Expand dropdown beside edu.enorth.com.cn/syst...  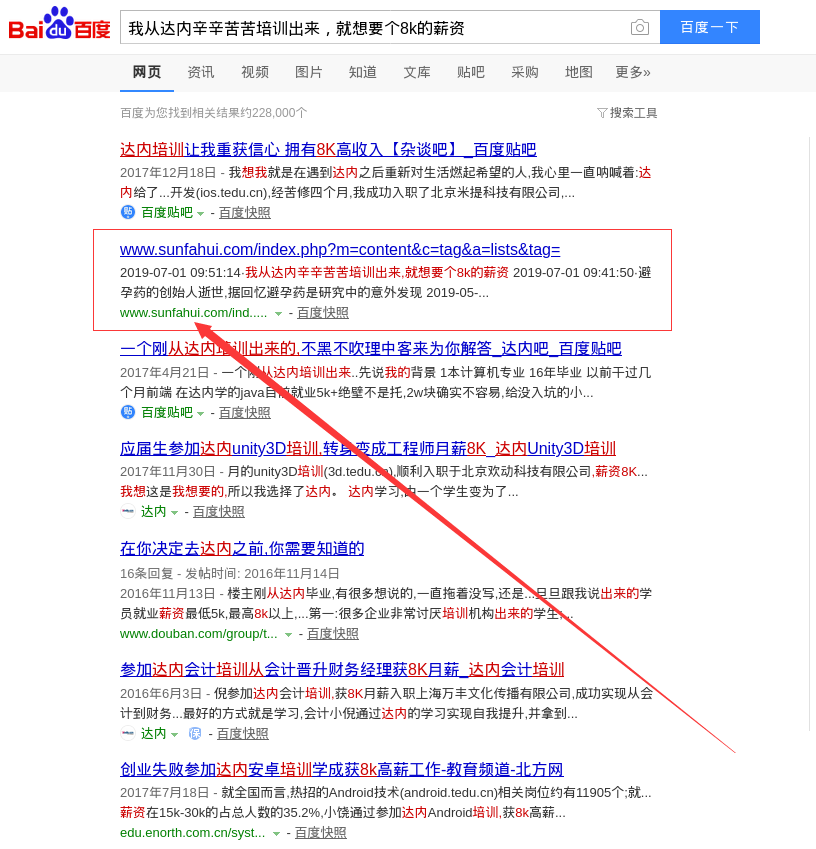tap(276, 833)
